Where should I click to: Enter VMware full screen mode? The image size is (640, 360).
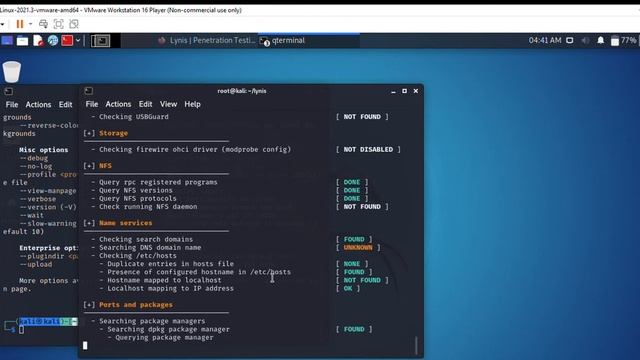58,24
